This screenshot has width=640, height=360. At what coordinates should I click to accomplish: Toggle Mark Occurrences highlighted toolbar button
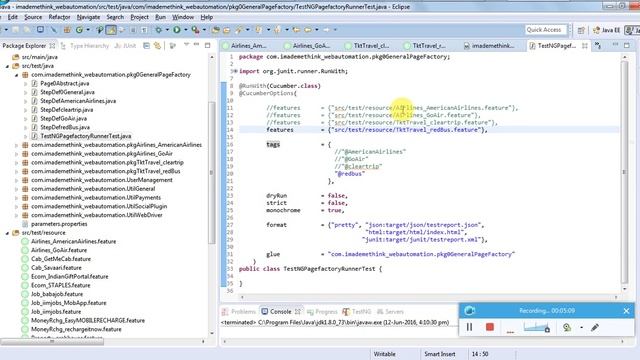pyautogui.click(x=111, y=30)
